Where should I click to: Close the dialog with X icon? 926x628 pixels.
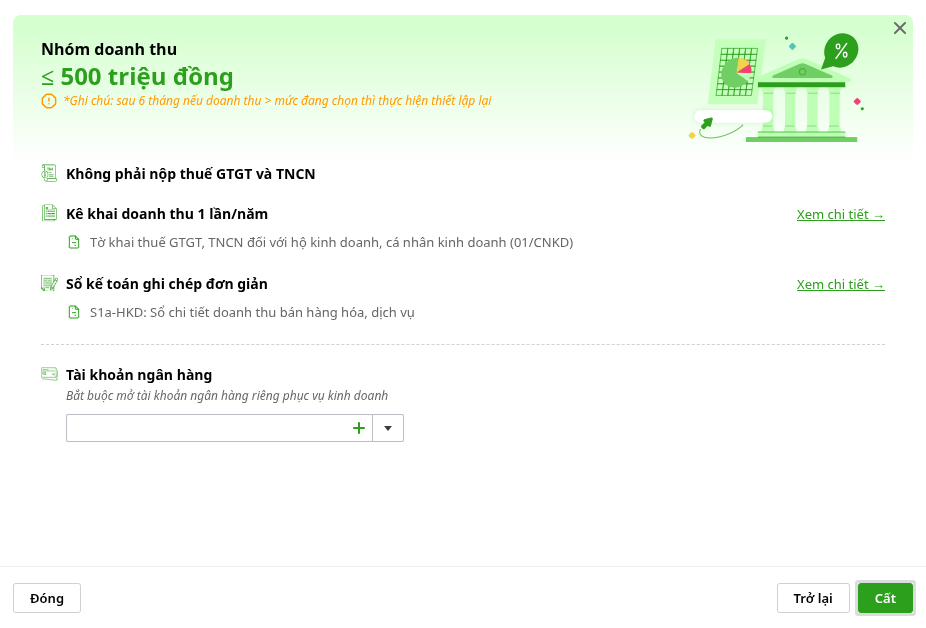click(899, 28)
